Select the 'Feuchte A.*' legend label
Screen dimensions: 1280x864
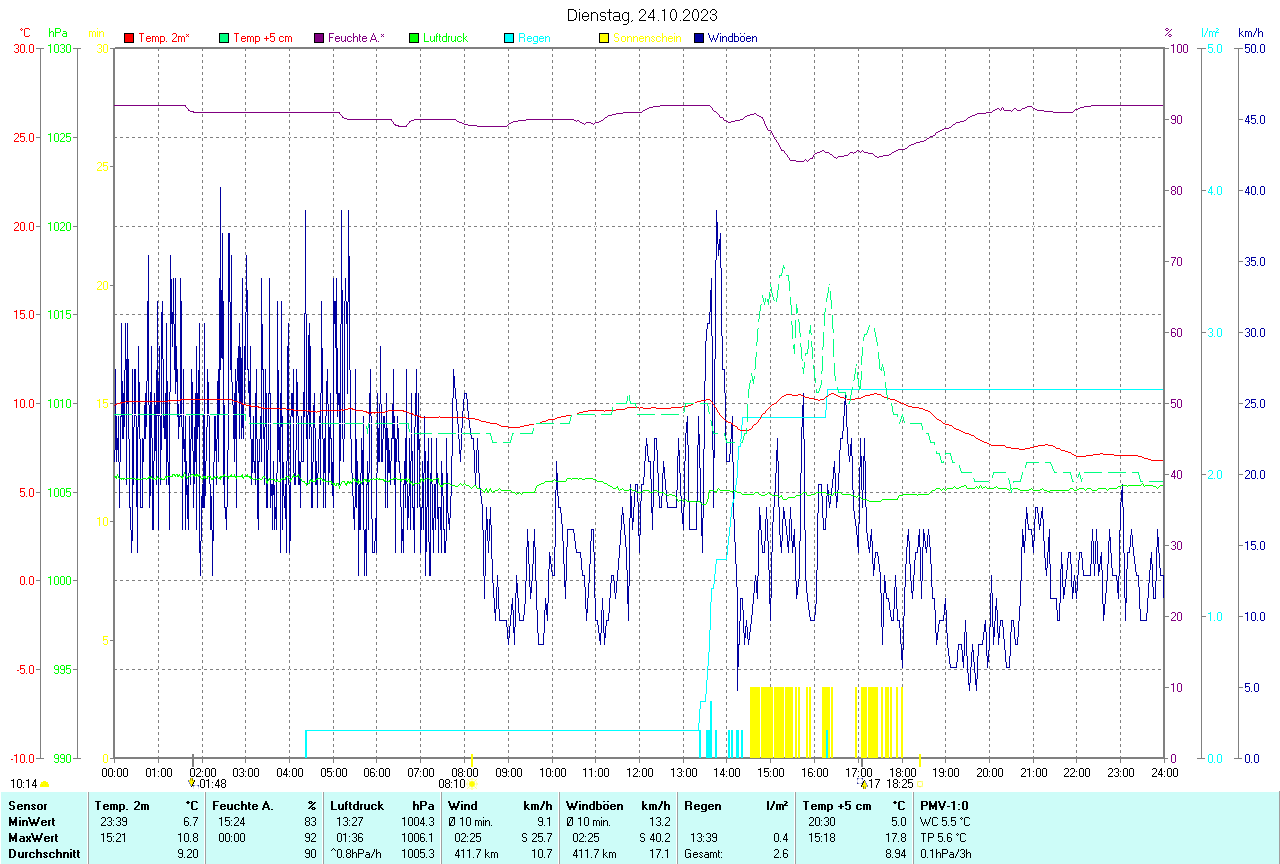click(x=357, y=38)
